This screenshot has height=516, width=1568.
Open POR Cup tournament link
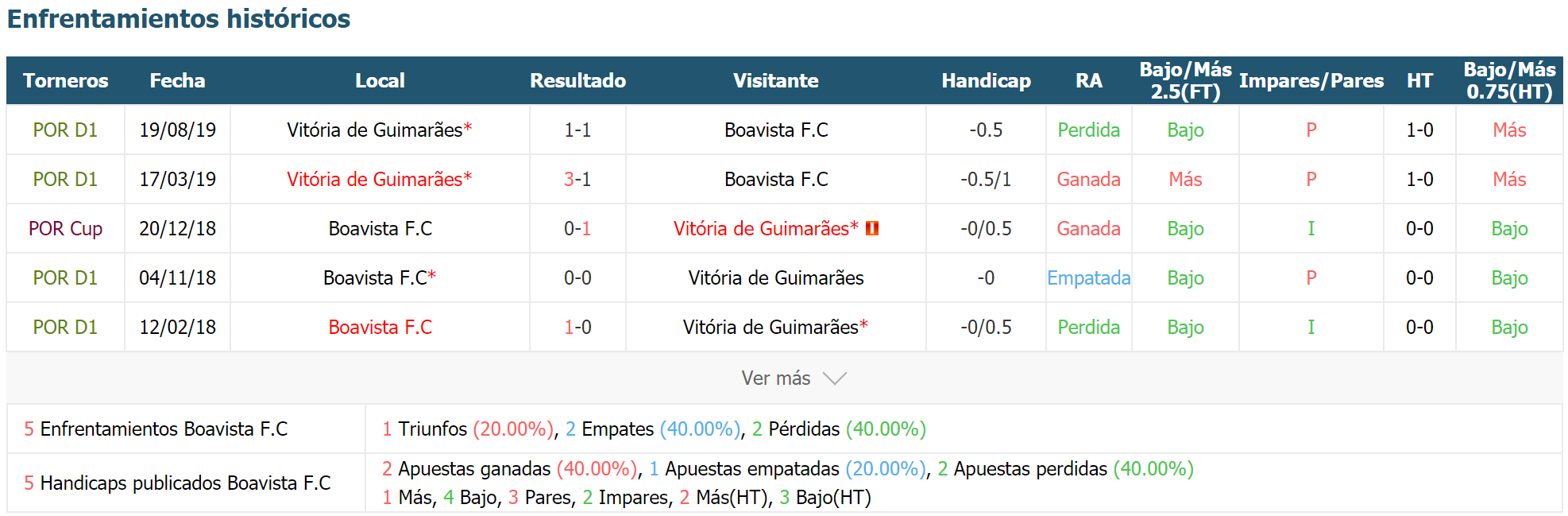point(65,229)
